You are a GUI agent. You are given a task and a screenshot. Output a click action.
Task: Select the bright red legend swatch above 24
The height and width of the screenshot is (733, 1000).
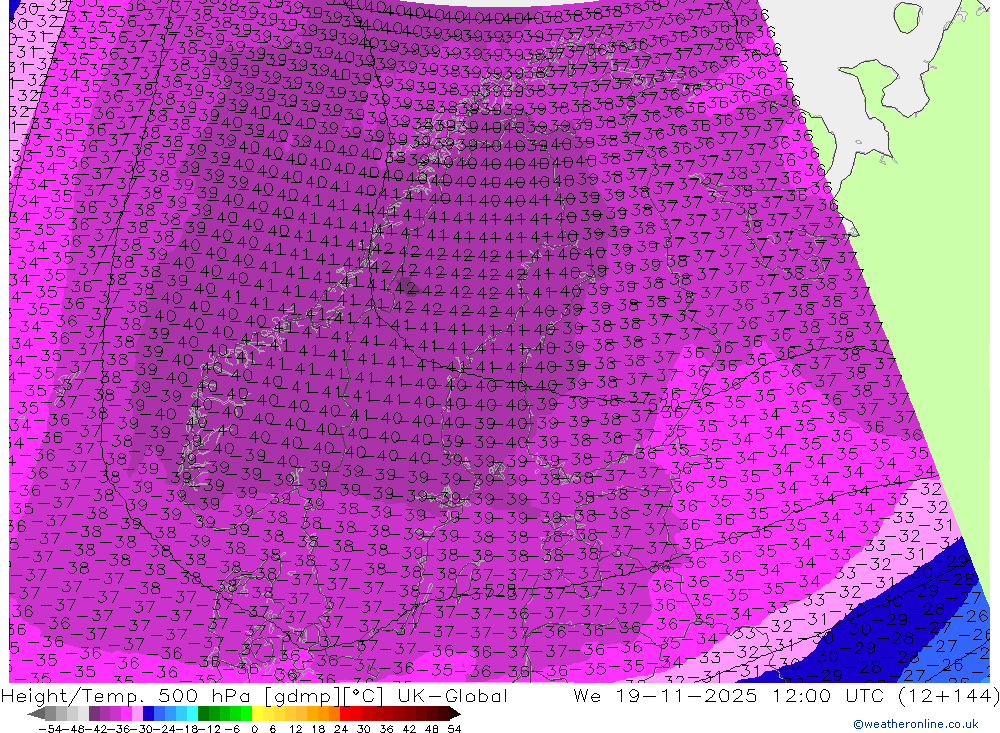click(345, 713)
